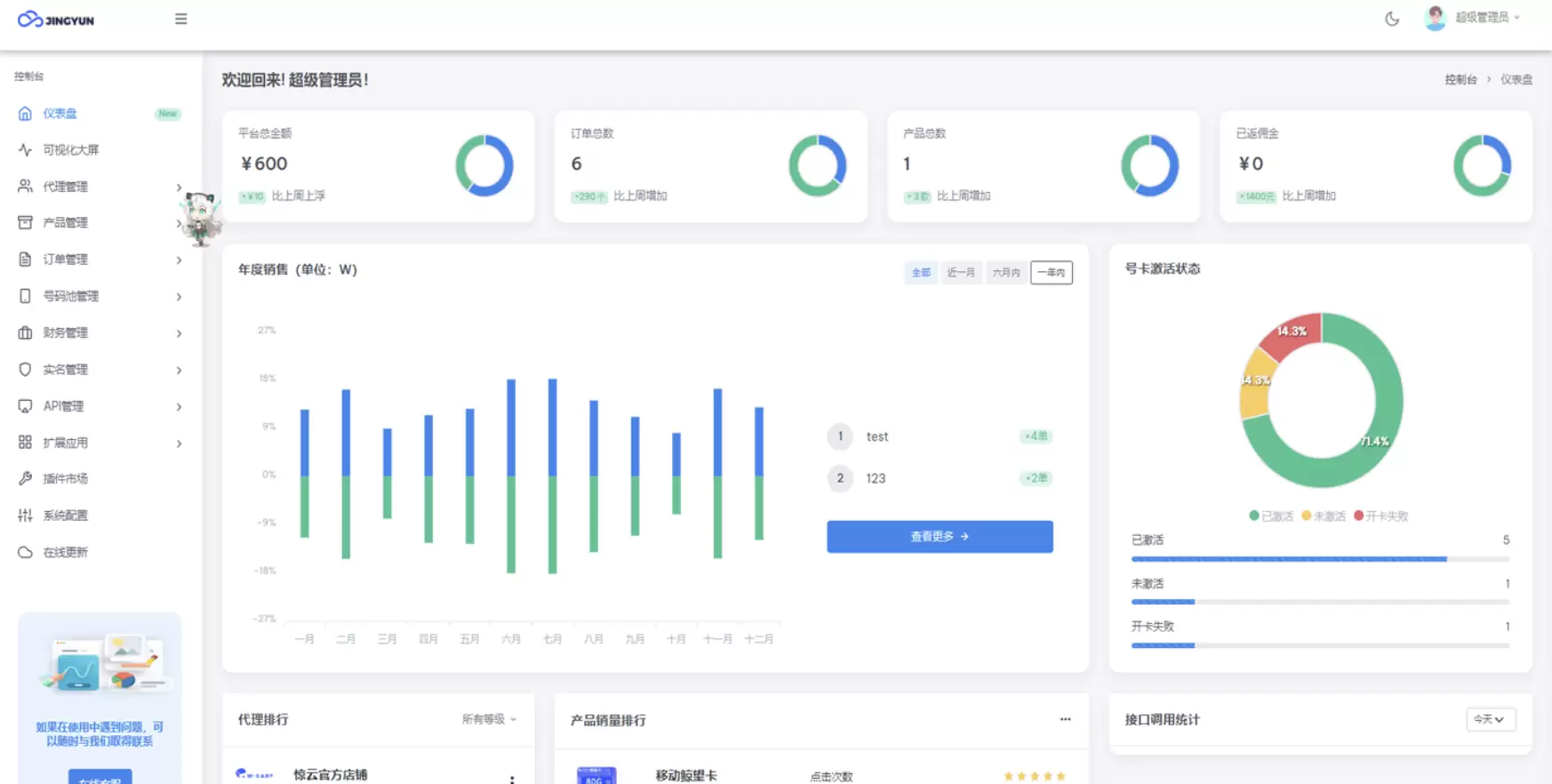1552x784 pixels.
Task: Open 可视化大屏 from the sidebar
Action: [71, 150]
